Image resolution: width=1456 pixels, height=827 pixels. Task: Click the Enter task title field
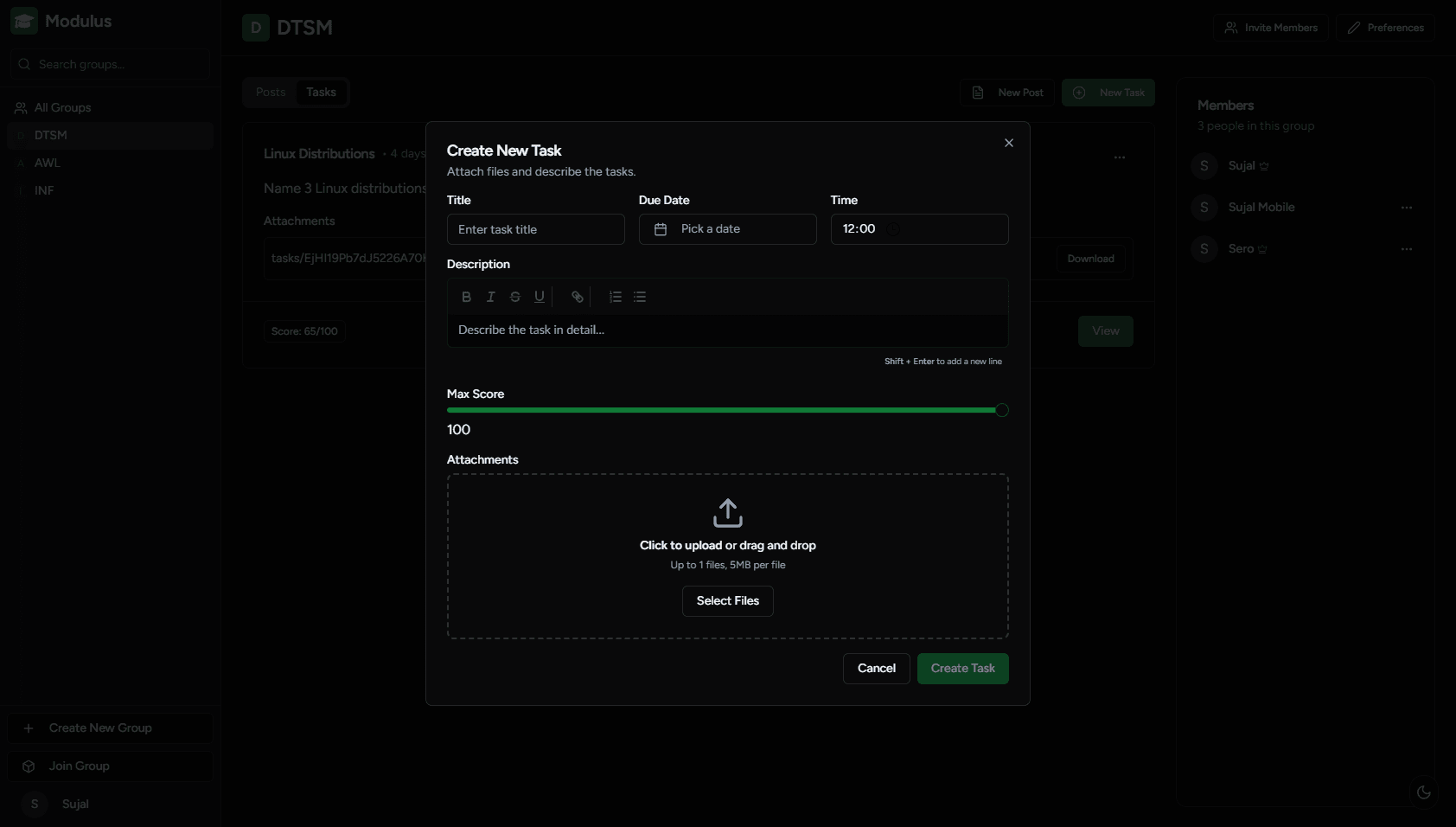click(x=535, y=229)
